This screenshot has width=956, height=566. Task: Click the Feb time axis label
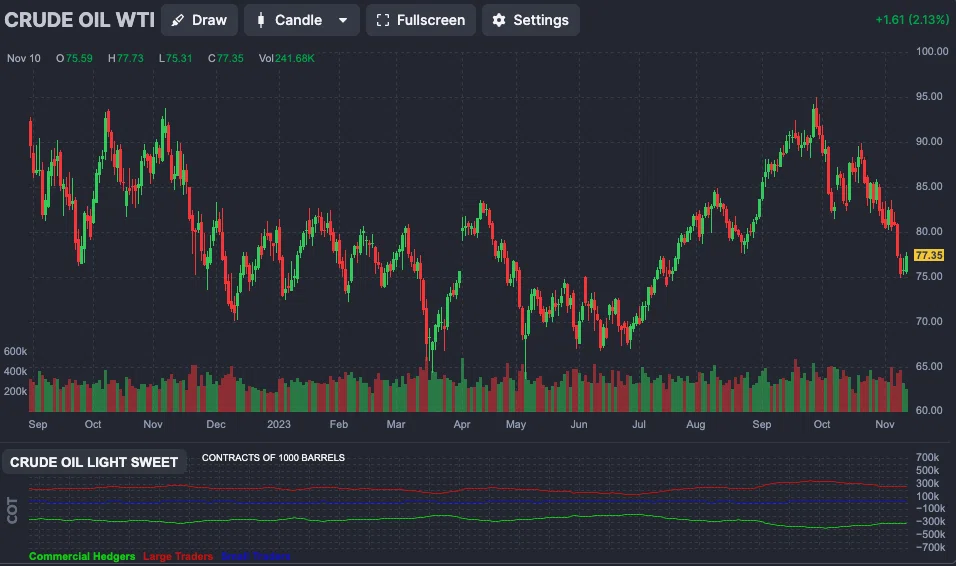click(339, 424)
